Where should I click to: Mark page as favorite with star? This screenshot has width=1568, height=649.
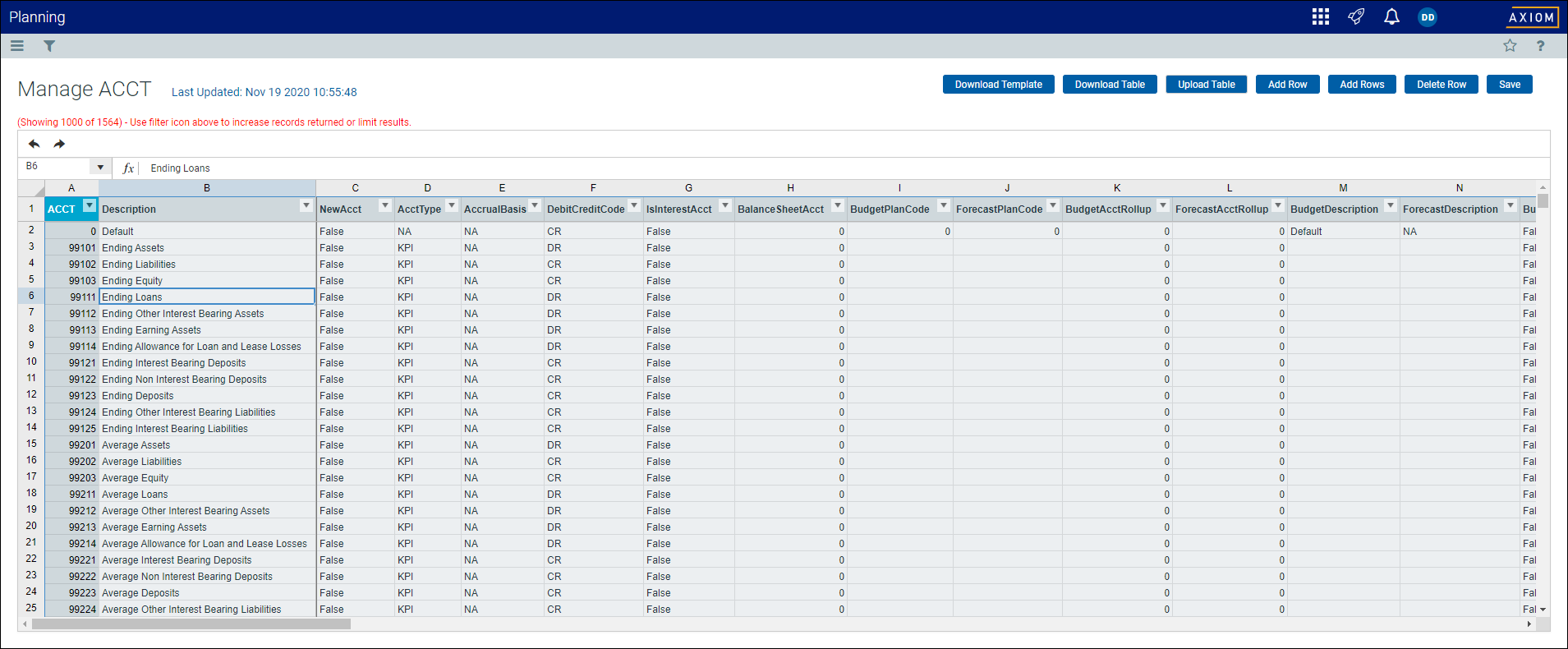(1510, 46)
